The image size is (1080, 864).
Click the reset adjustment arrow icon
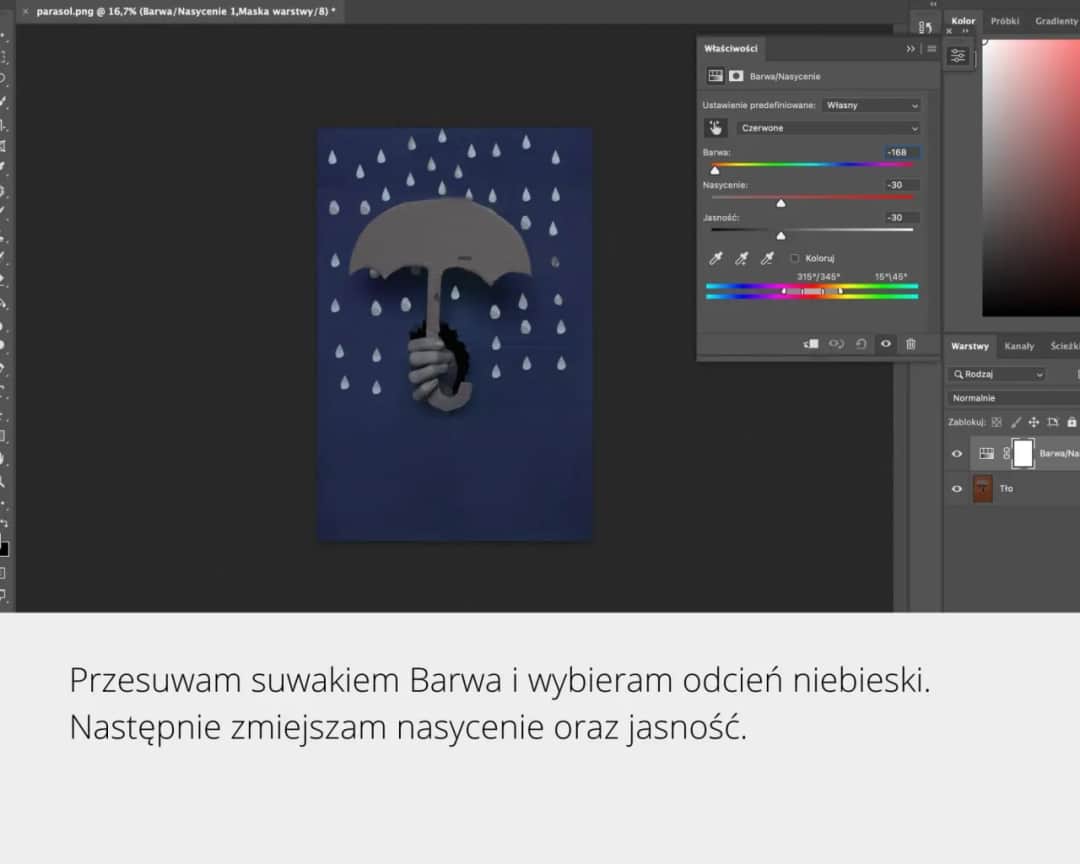pyautogui.click(x=861, y=343)
